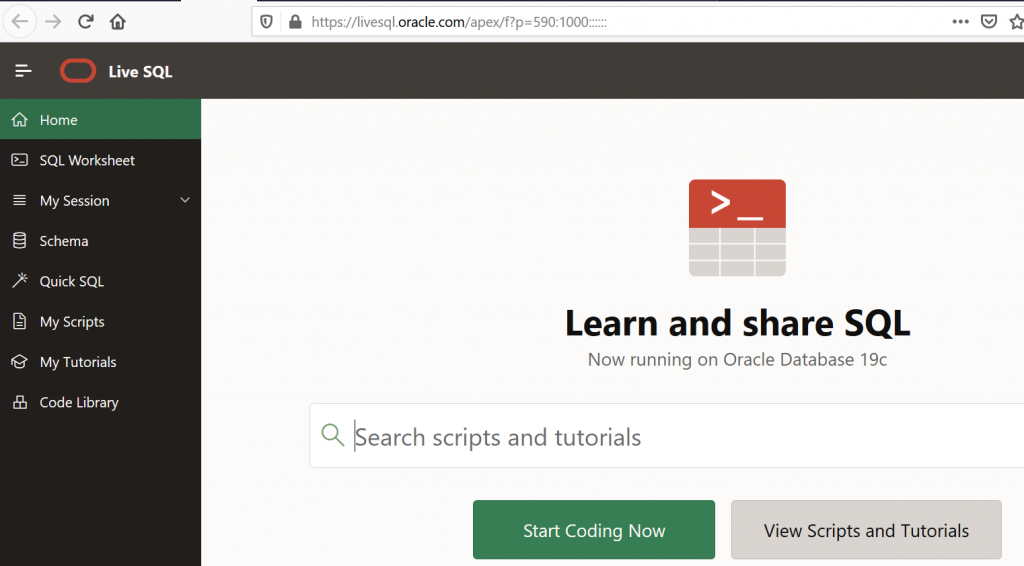Open Quick SQL in the sidebar

[101, 281]
